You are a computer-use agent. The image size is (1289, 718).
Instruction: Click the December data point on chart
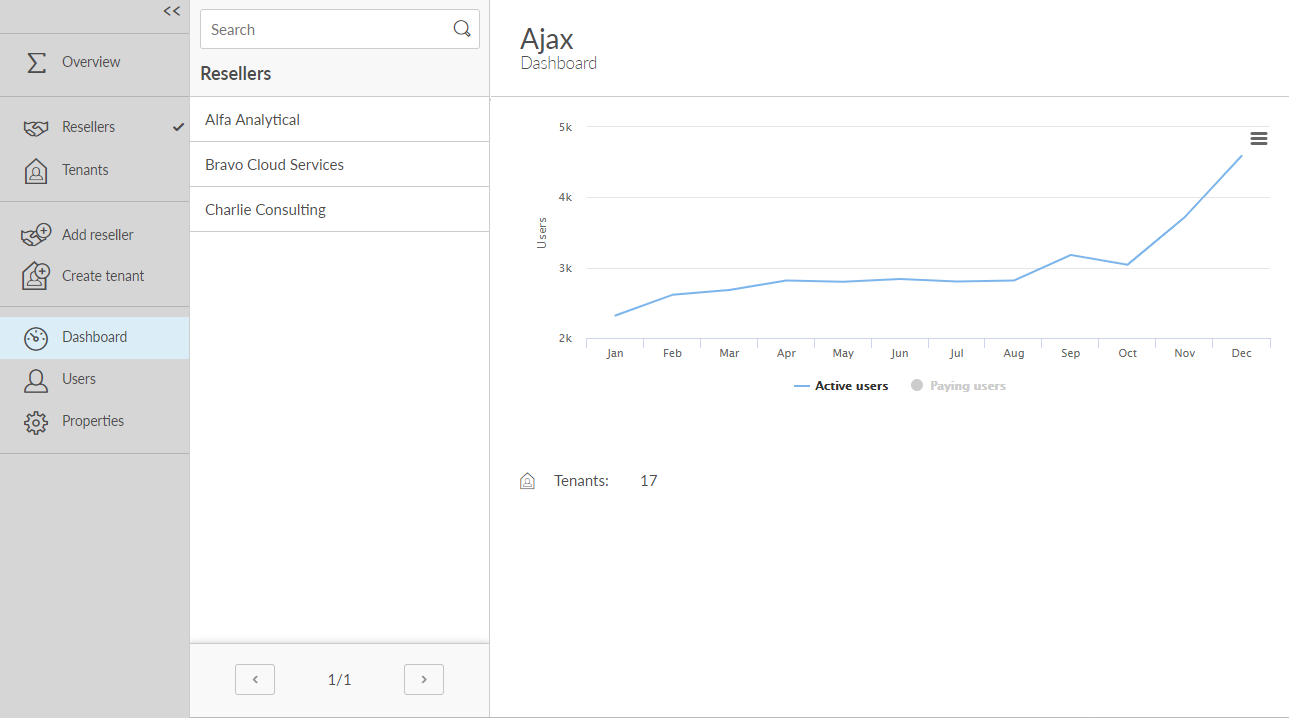1241,155
